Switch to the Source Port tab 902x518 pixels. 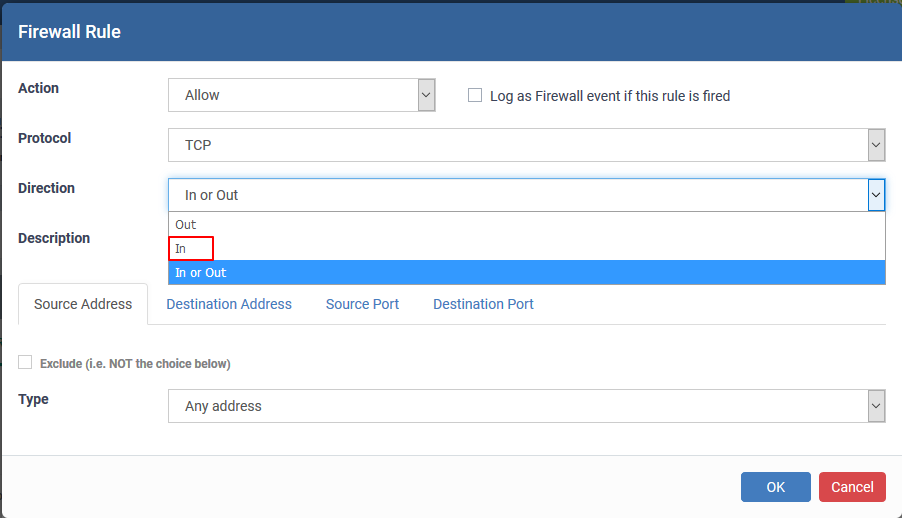[x=362, y=304]
